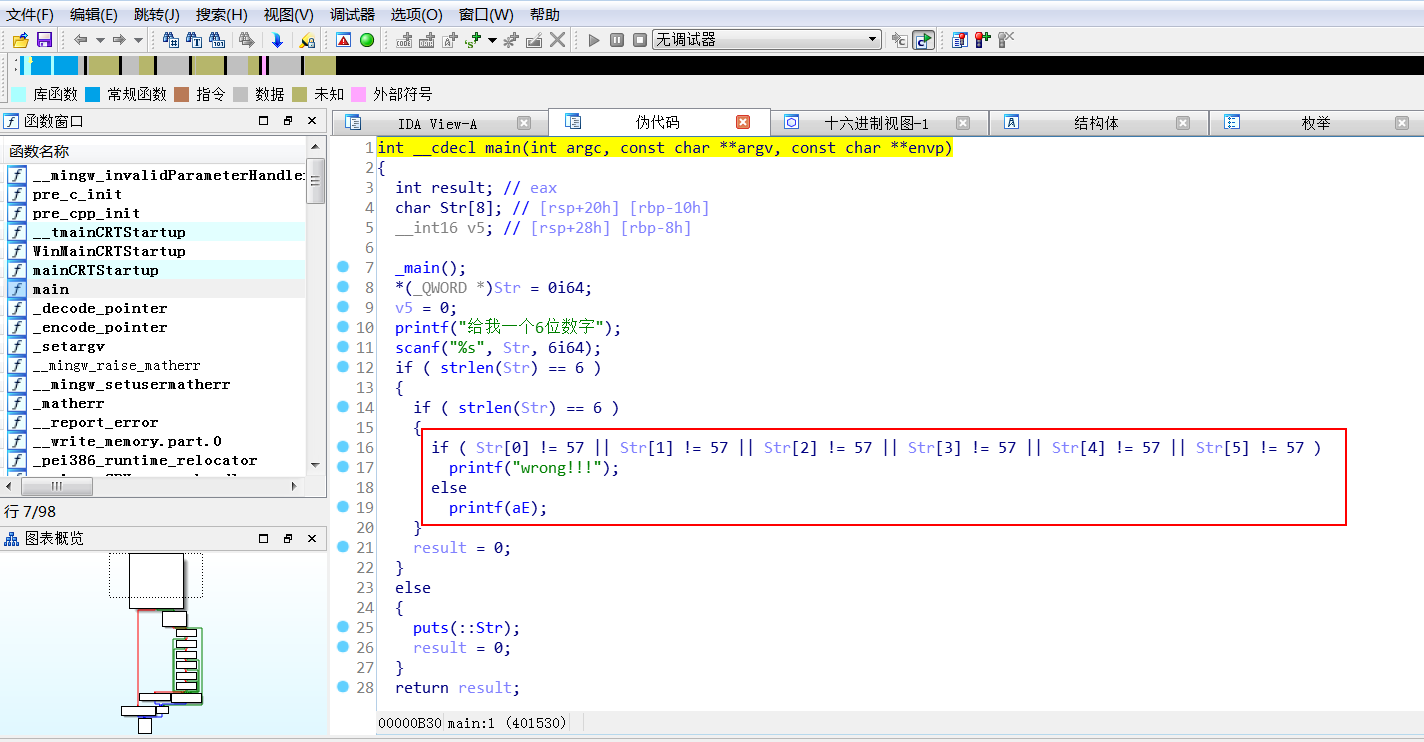Switch to the IDA View-A tab
This screenshot has height=742, width=1424.
coord(438,124)
